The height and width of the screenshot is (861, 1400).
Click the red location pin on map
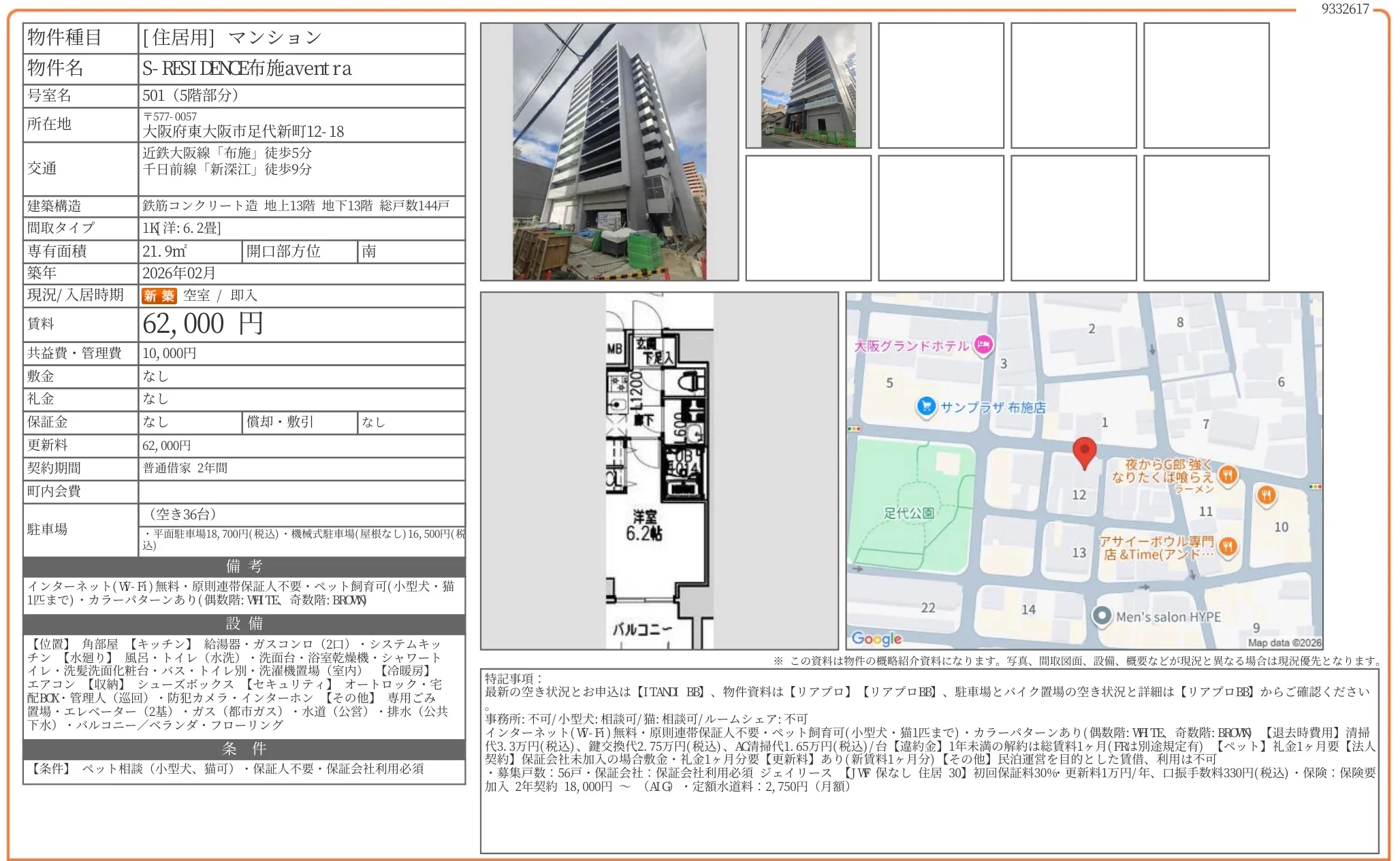pos(1083,451)
